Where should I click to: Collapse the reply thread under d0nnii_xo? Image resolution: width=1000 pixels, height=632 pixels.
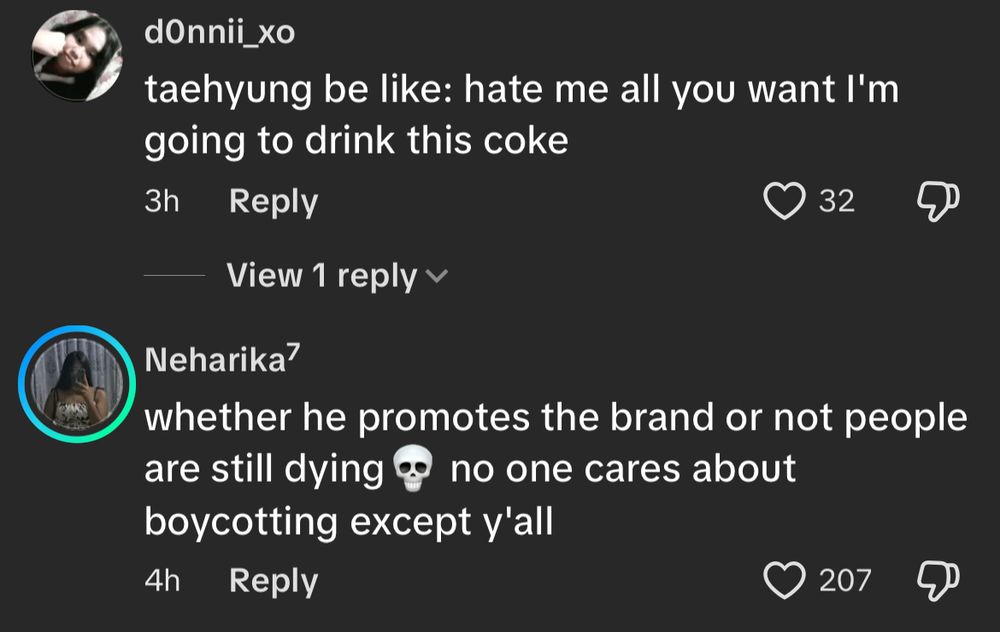[322, 276]
